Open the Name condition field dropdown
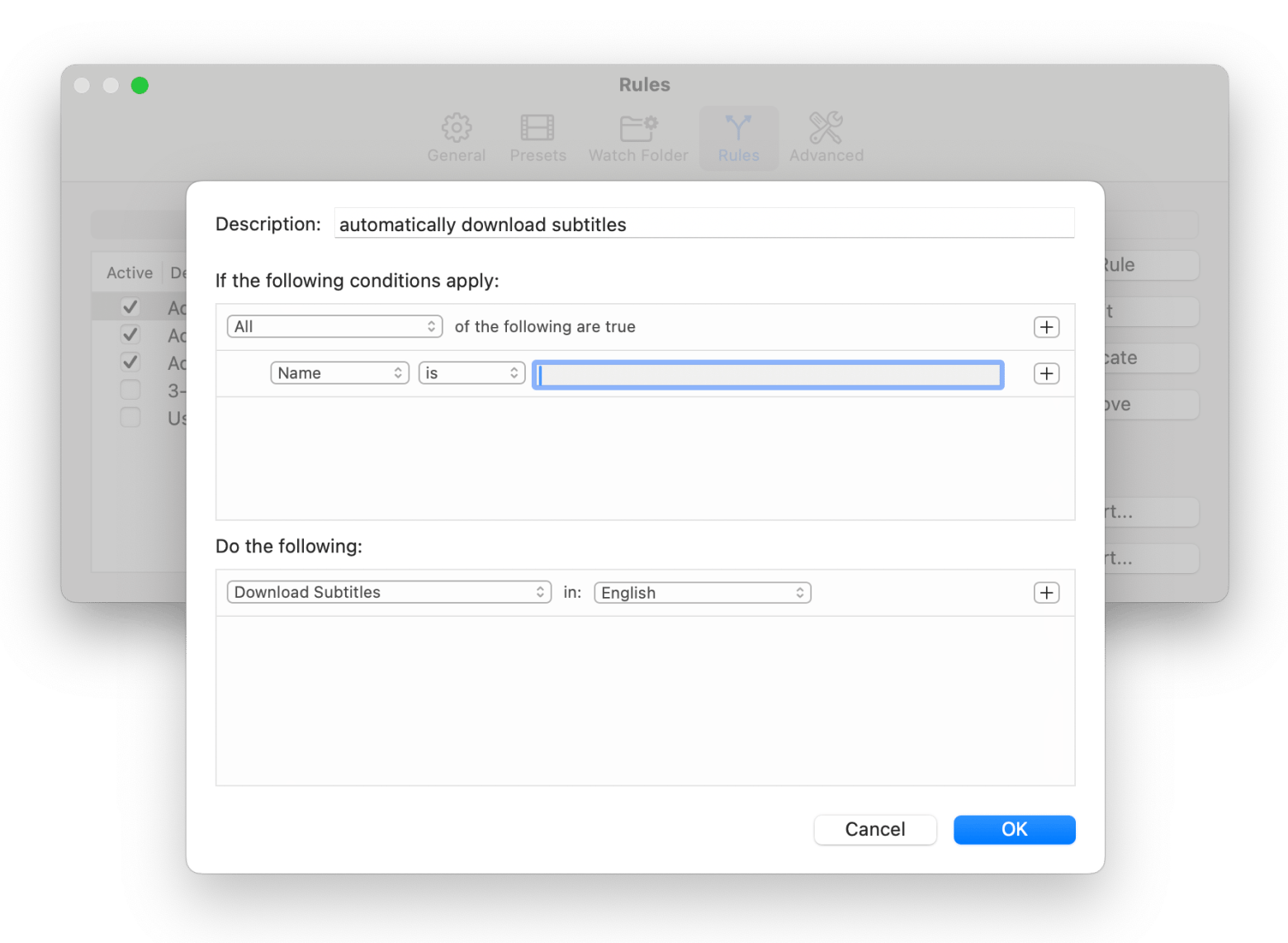 (339, 373)
